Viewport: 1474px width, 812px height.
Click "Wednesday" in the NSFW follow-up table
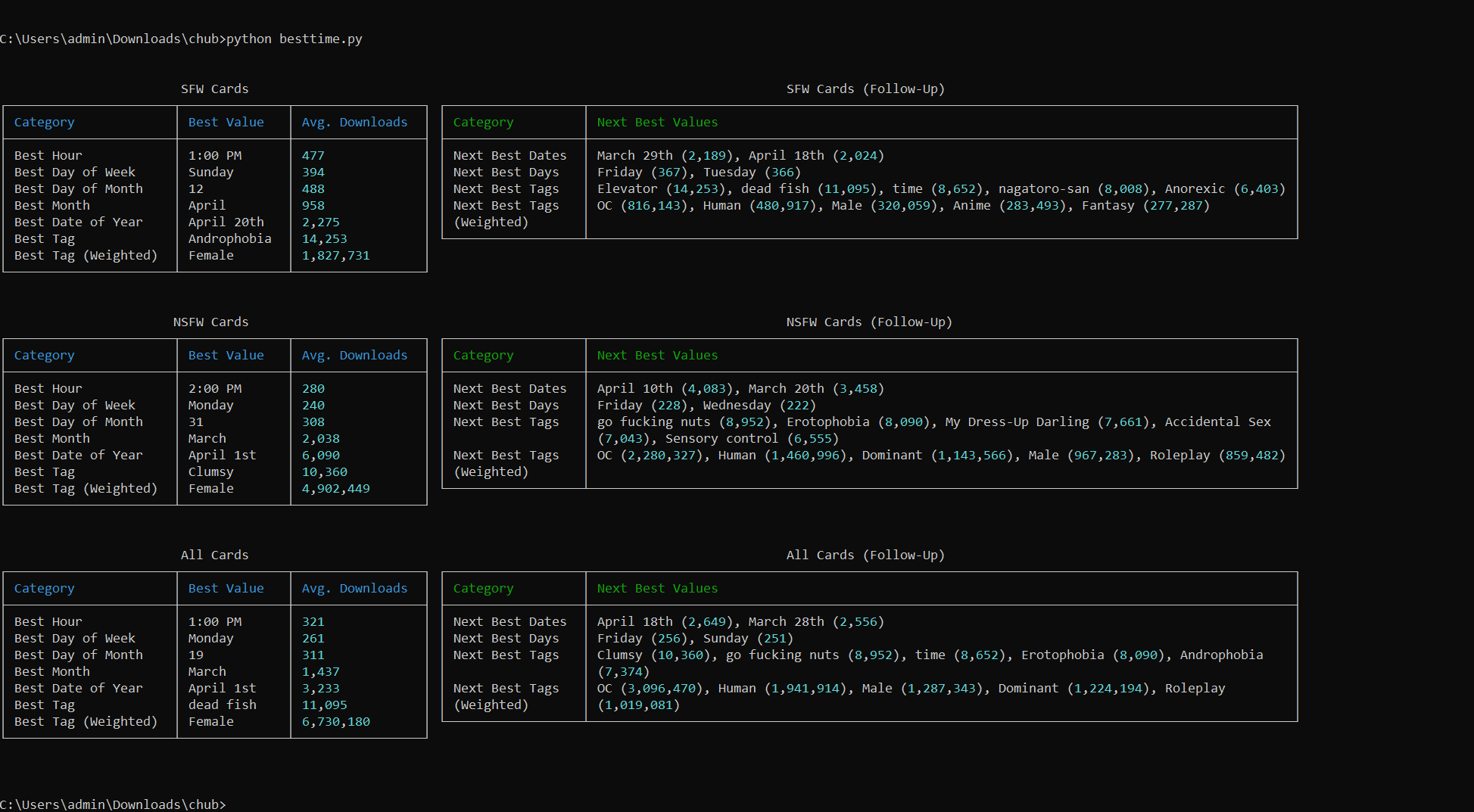tap(737, 405)
